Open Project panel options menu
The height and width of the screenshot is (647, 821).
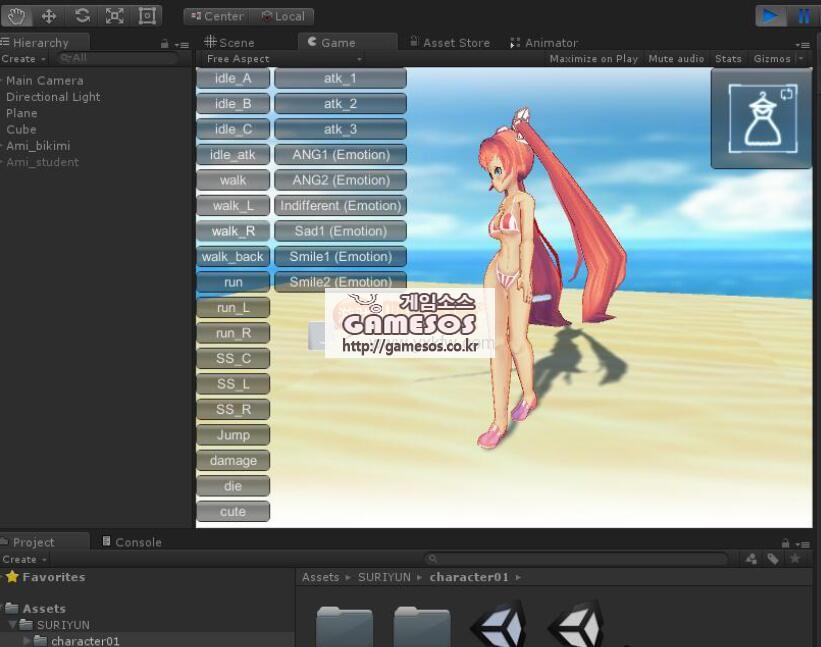coord(802,544)
